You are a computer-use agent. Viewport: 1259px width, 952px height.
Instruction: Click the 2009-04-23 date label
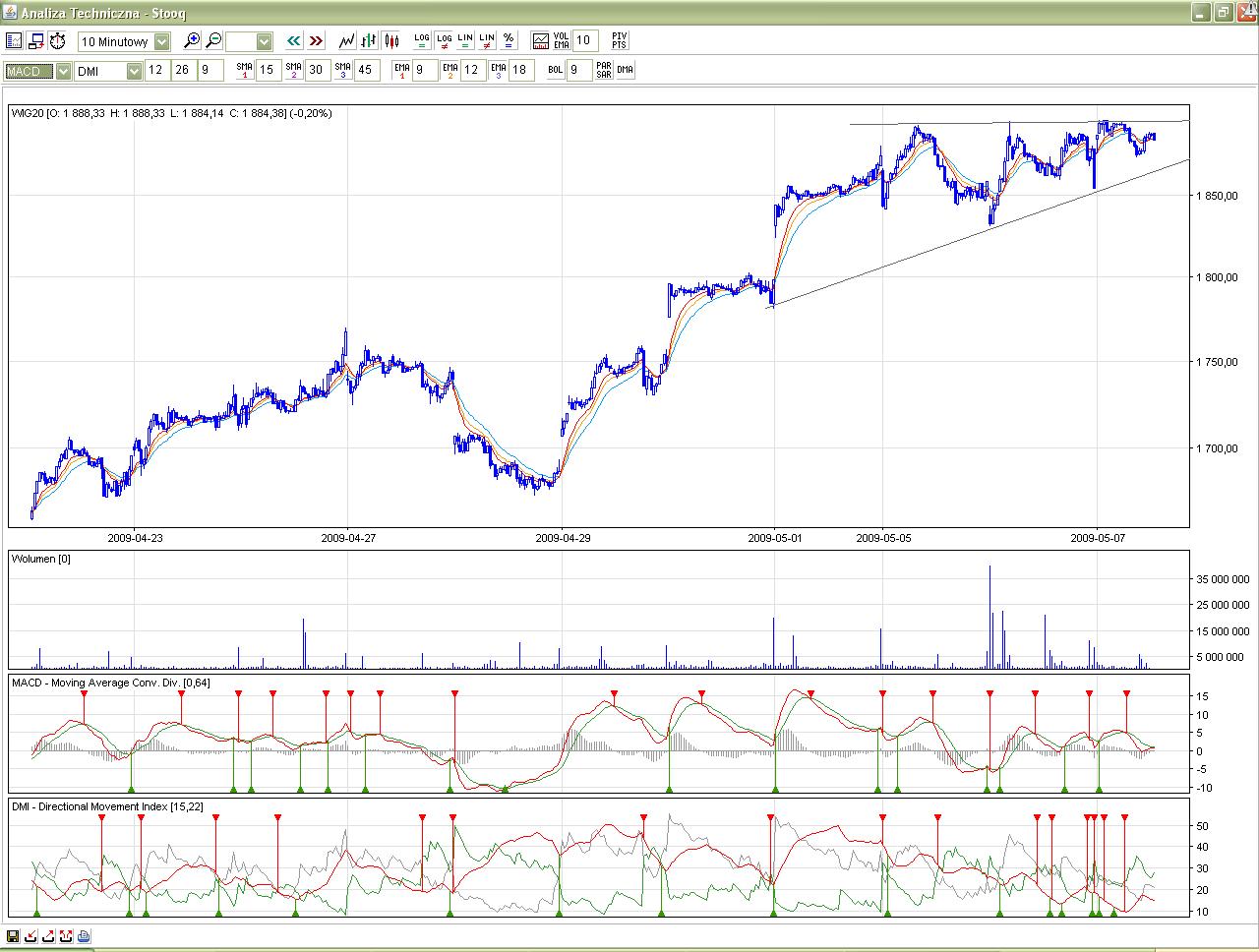[135, 538]
